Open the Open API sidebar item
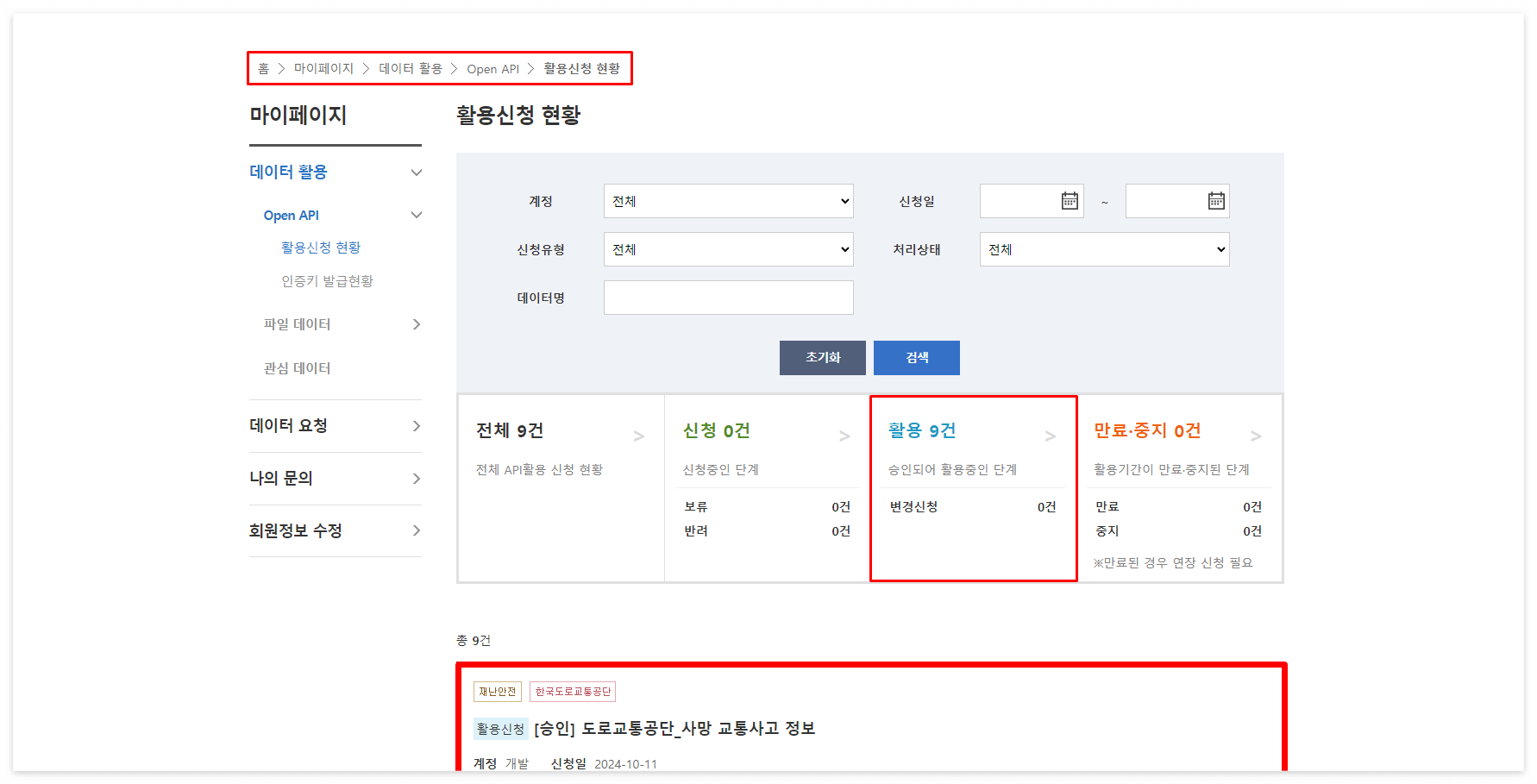Screen dimensions: 1537x784 click(x=291, y=216)
